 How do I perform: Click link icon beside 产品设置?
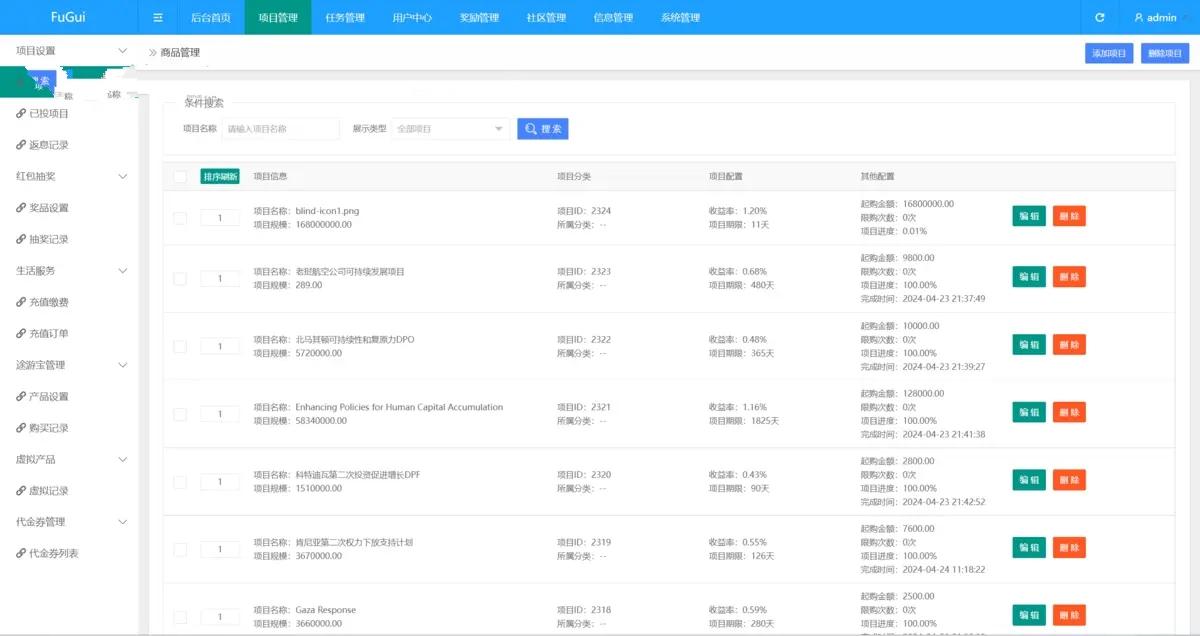(21, 396)
